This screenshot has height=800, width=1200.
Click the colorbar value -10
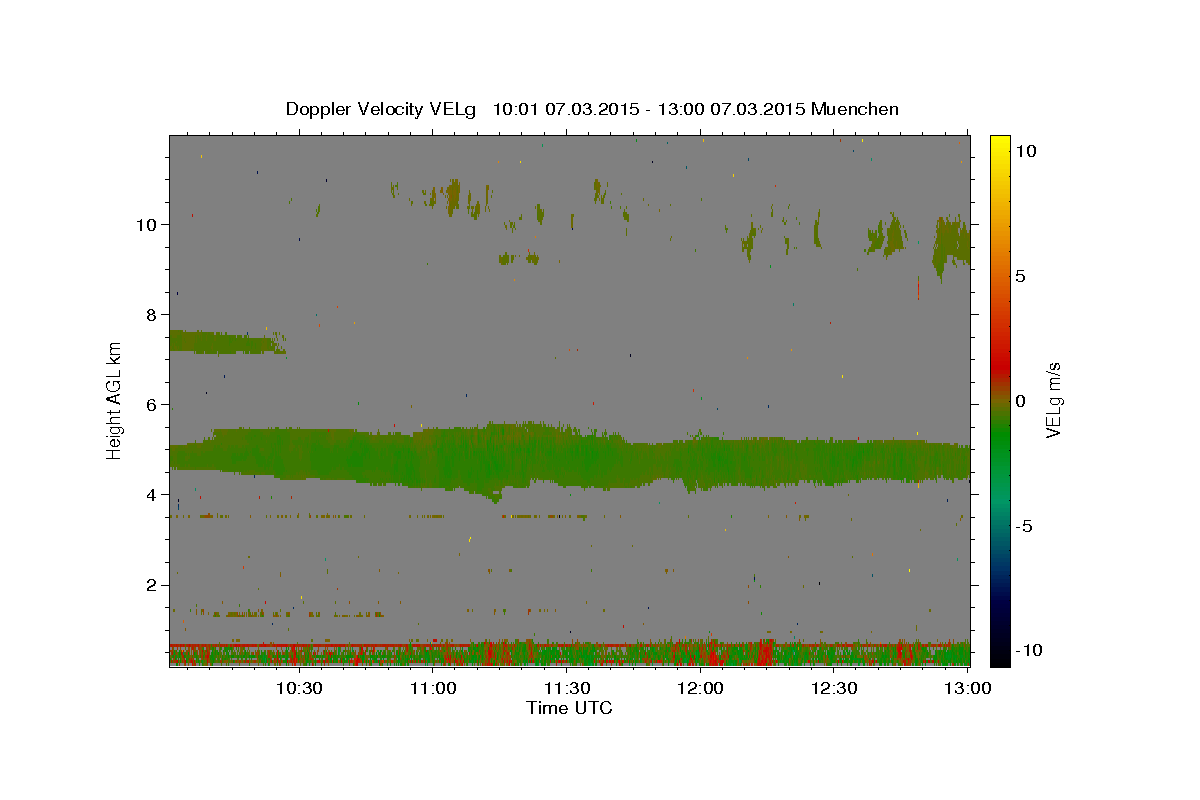(1028, 651)
